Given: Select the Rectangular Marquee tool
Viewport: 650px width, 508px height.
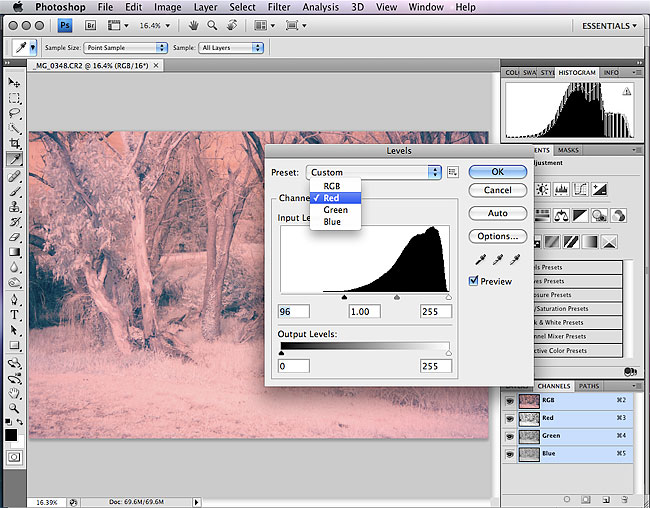Looking at the screenshot, I should click(15, 98).
